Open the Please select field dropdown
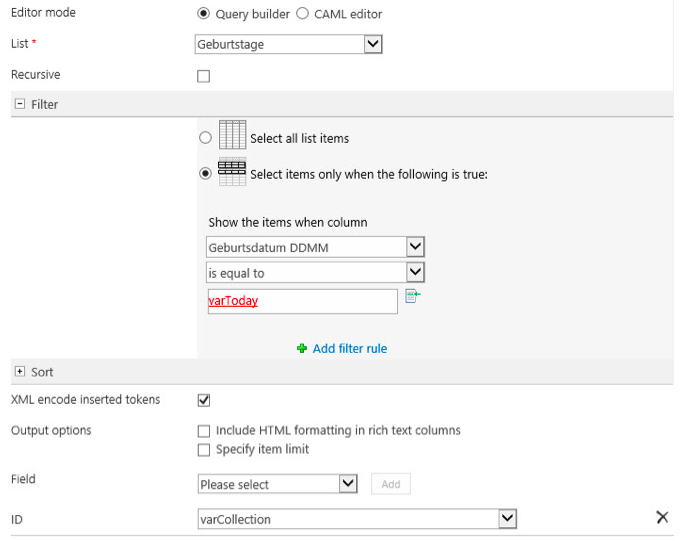The width and height of the screenshot is (687, 541). tap(278, 484)
